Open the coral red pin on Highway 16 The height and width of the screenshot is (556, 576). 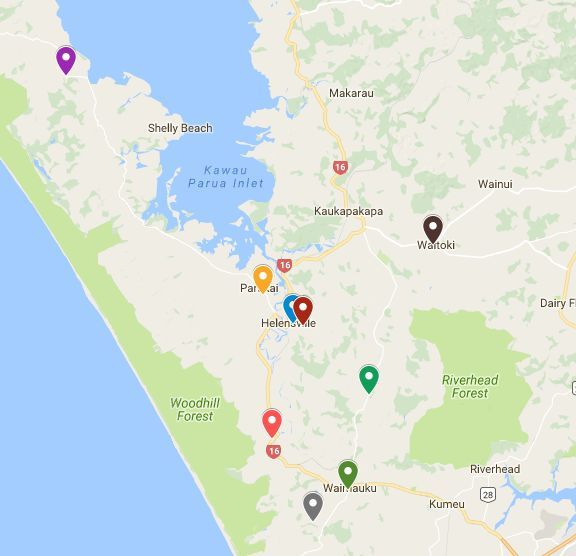[272, 423]
